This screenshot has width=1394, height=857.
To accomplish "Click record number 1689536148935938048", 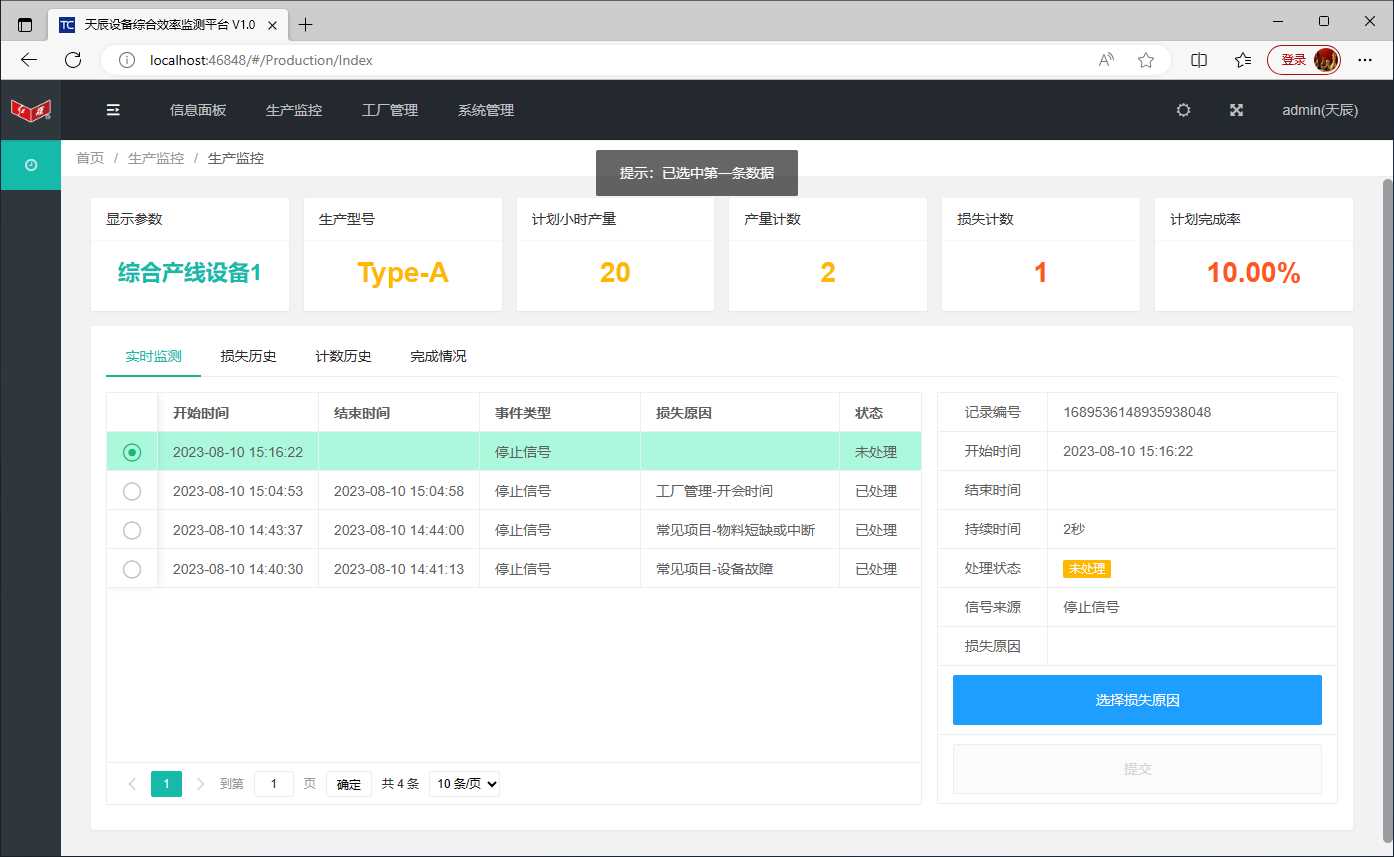I will point(1137,412).
